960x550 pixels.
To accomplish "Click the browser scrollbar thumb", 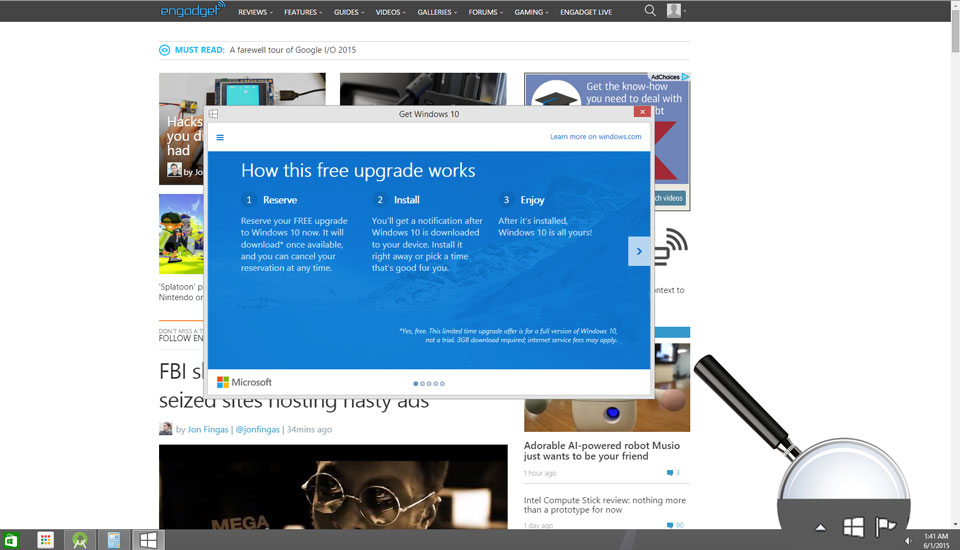I will coord(955,31).
